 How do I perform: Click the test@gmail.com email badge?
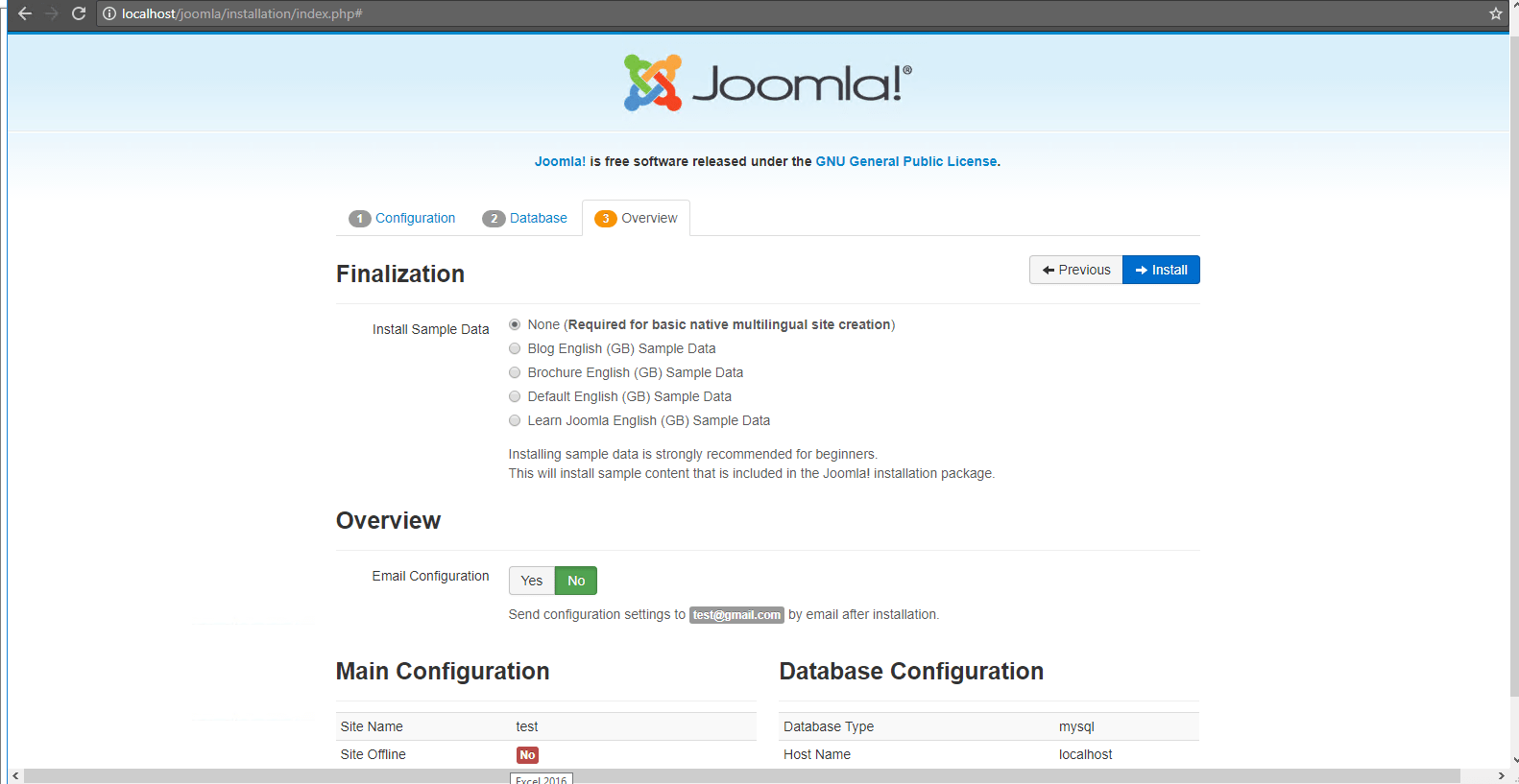coord(736,615)
